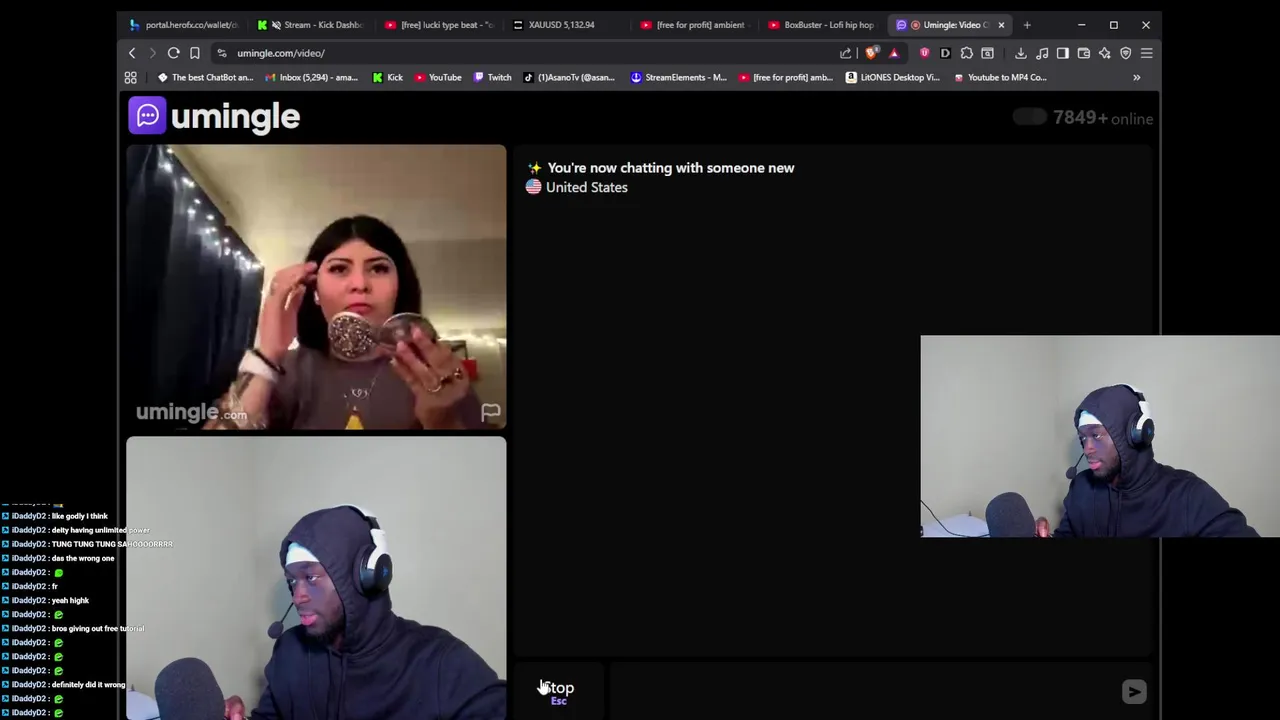This screenshot has width=1280, height=720.
Task: Open the media music-note control
Action: 1042,53
